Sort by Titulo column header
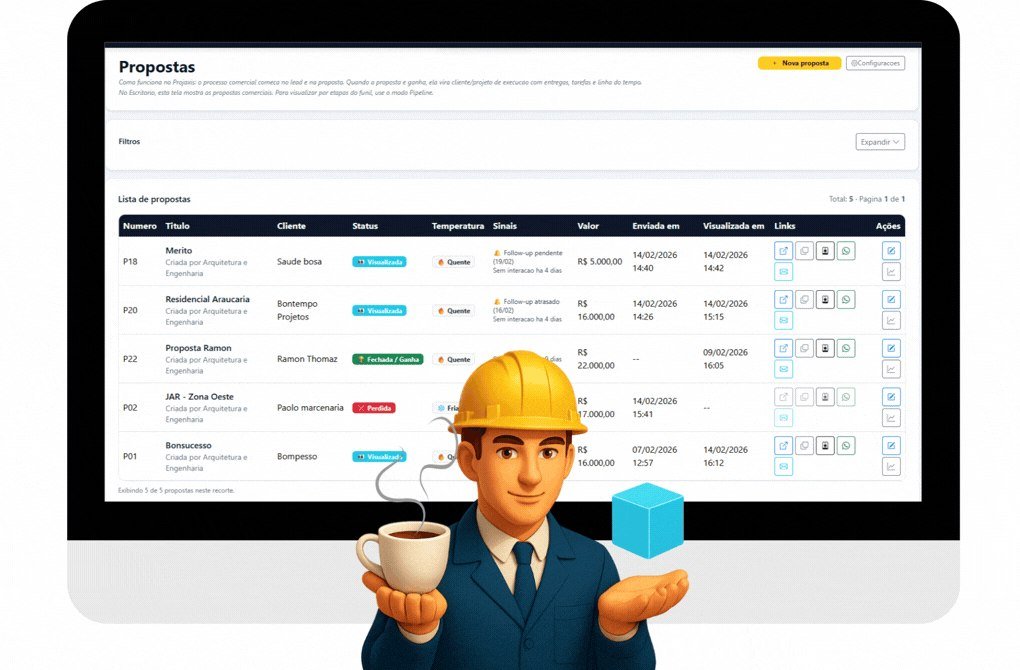Viewport: 1020px width, 670px height. coord(177,226)
